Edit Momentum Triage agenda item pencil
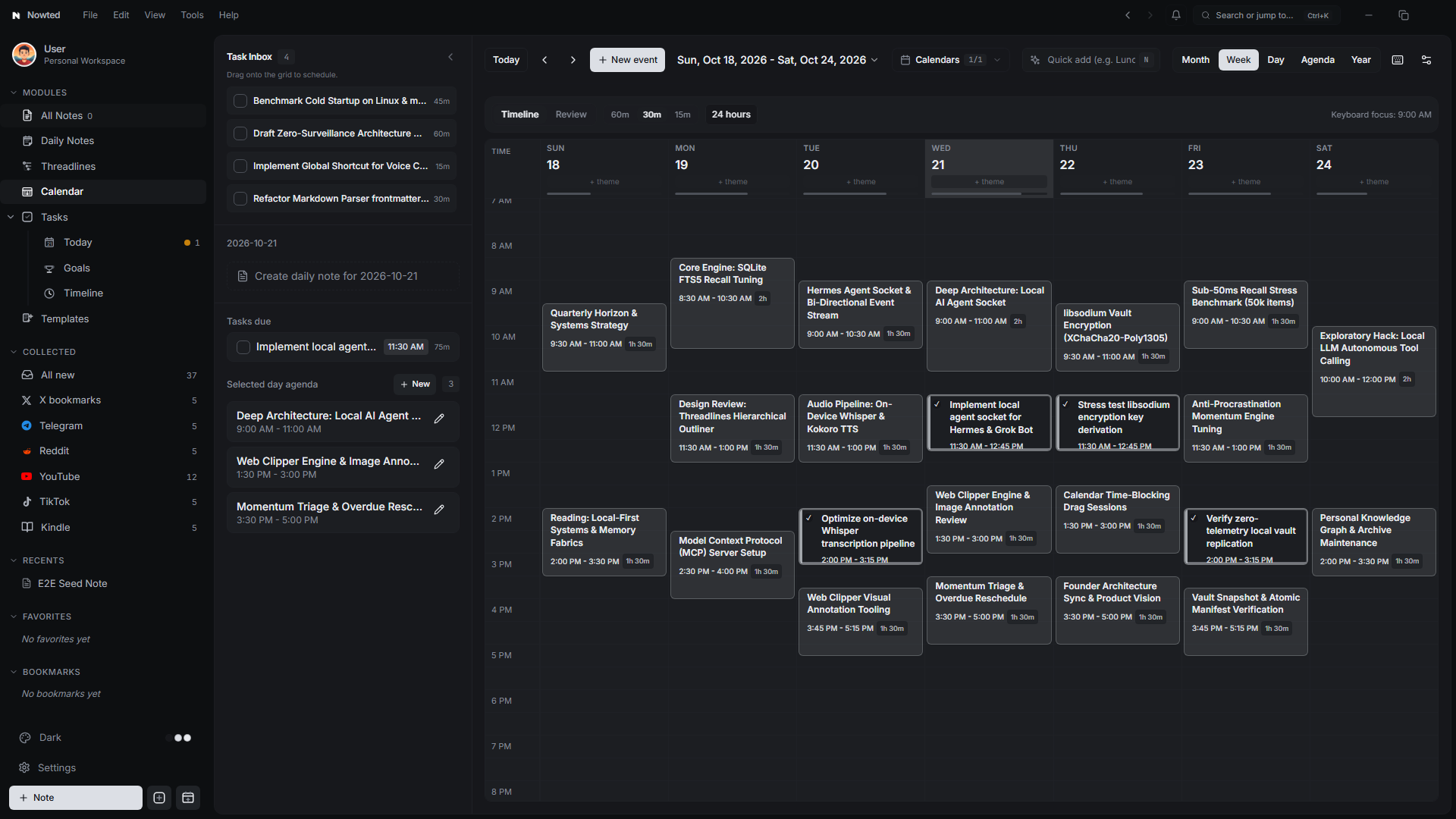This screenshot has width=1456, height=819. pyautogui.click(x=439, y=510)
